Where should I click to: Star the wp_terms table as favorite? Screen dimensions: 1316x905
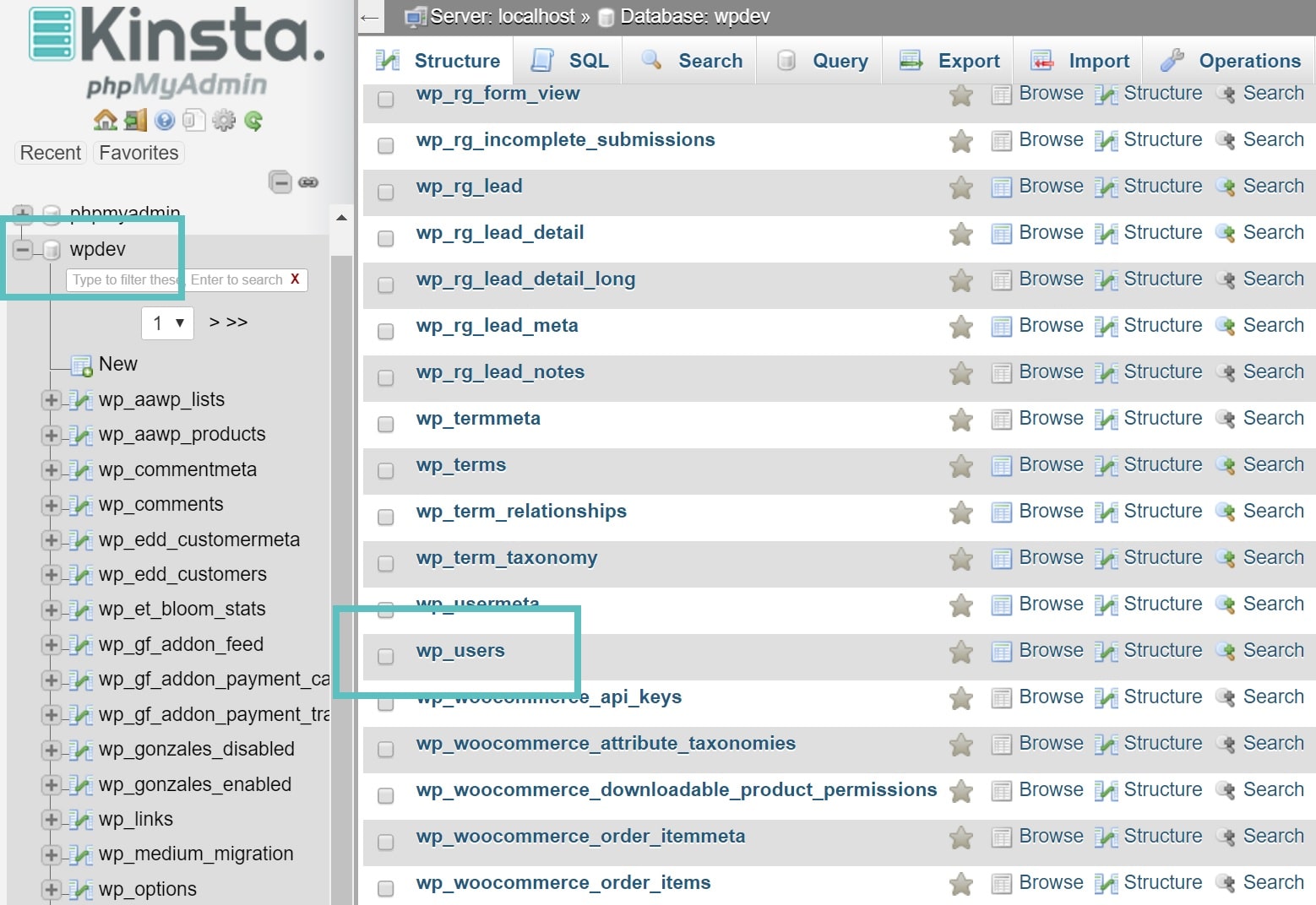tap(961, 466)
